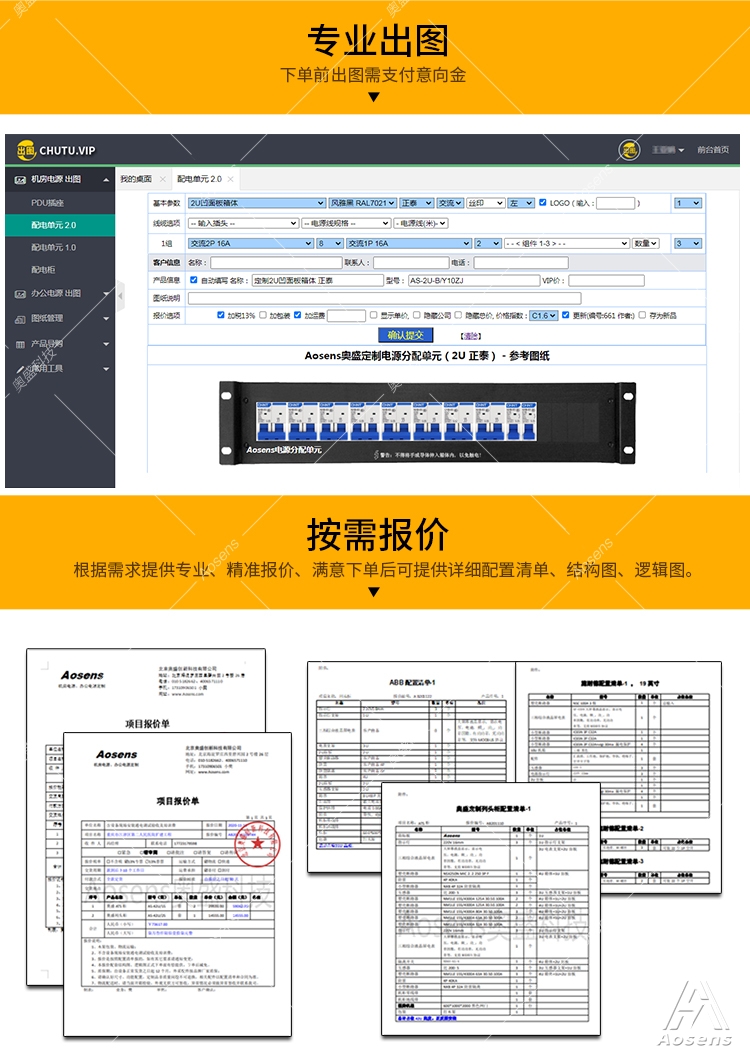Open the 交流1P 16A dropdown
This screenshot has width=750, height=1061.
409,244
